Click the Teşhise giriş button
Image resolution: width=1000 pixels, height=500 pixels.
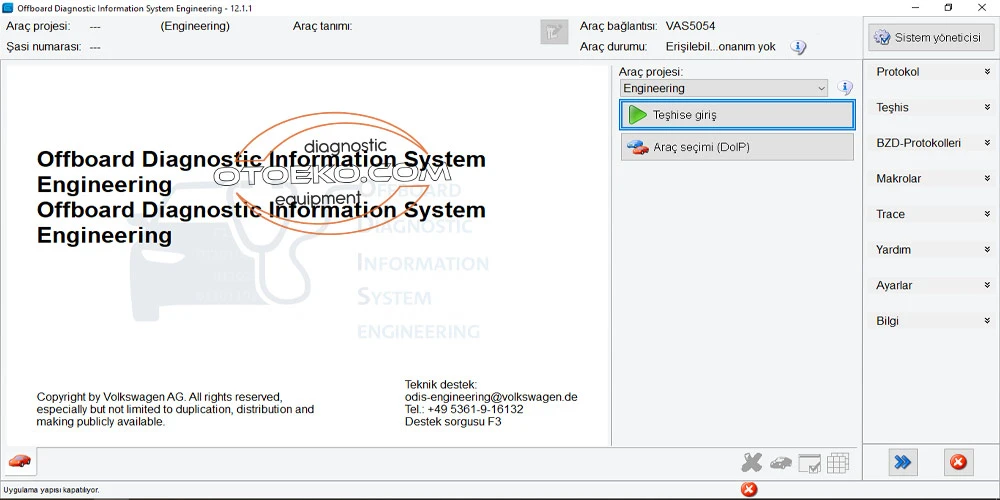(x=737, y=115)
